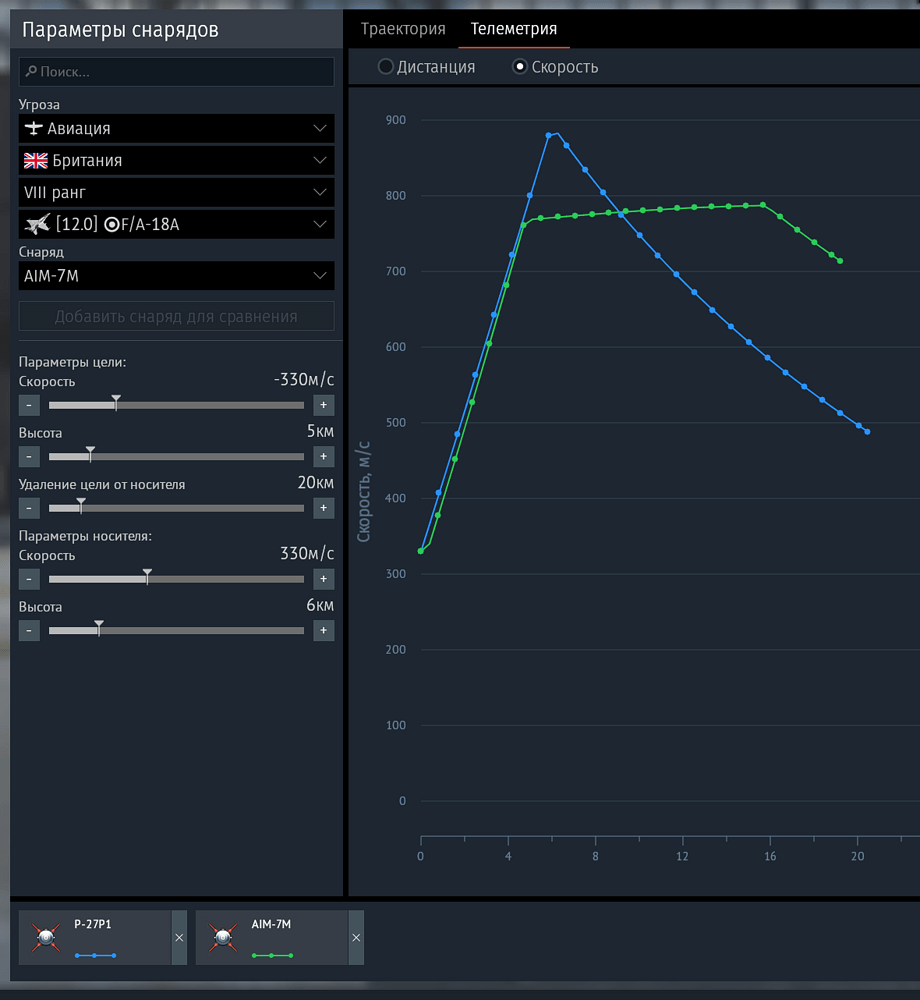Focus the Поиск search field

coord(176,71)
